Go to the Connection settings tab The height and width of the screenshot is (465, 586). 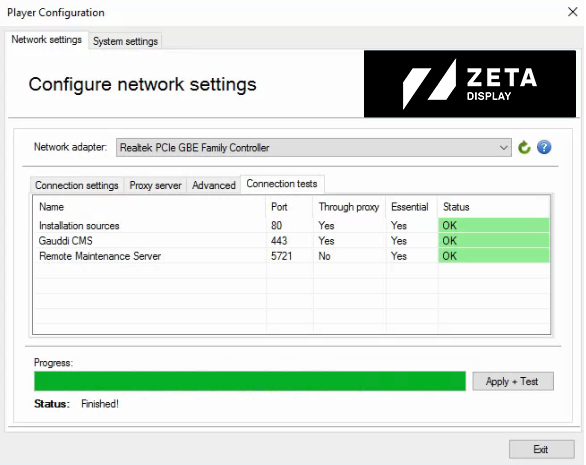click(x=77, y=185)
